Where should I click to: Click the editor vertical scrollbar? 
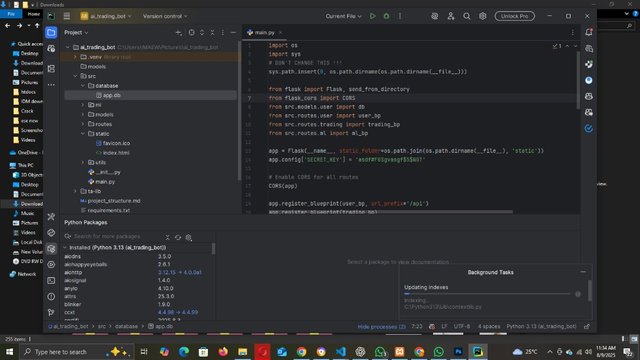click(578, 81)
